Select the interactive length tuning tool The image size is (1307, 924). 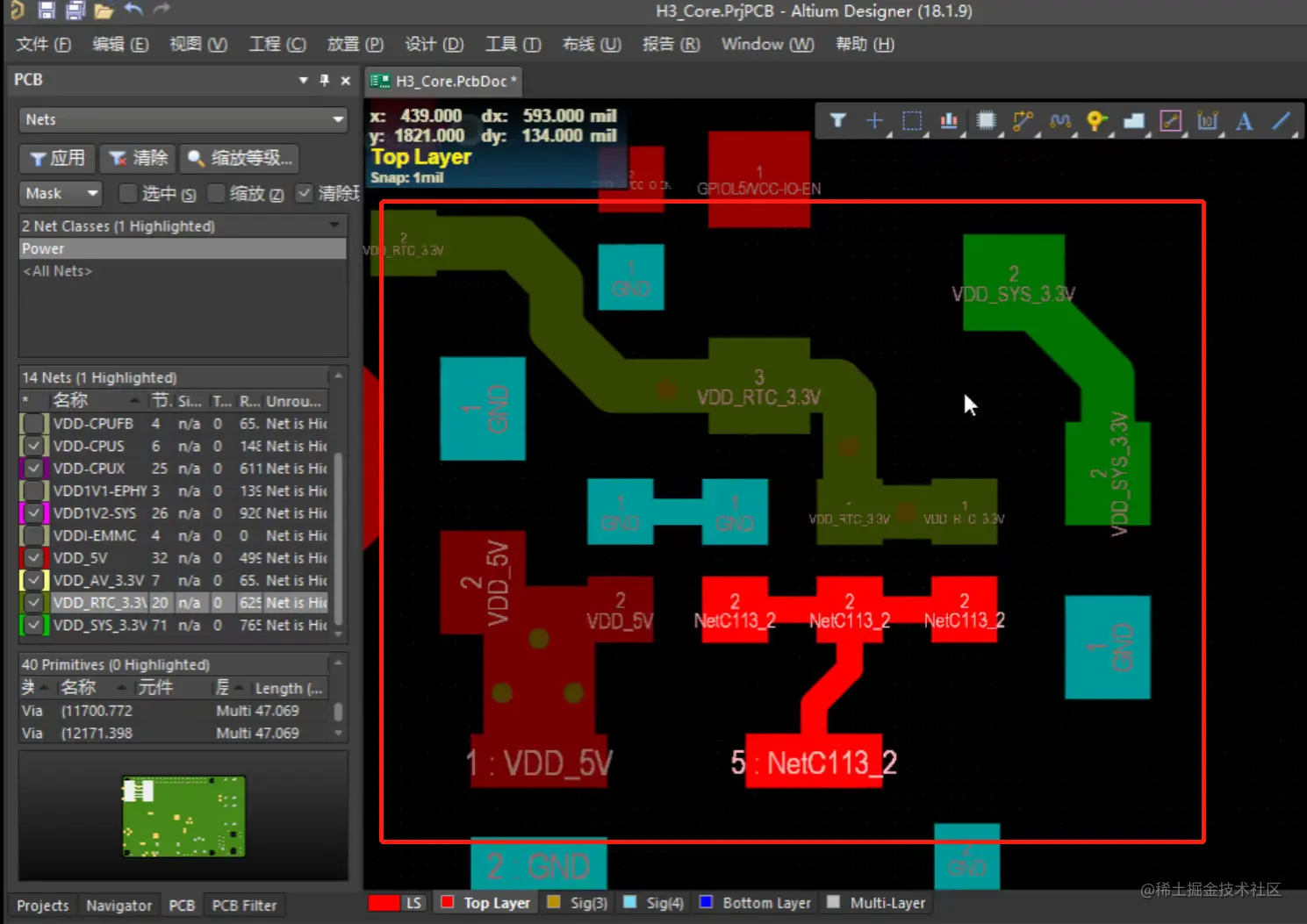point(1060,121)
